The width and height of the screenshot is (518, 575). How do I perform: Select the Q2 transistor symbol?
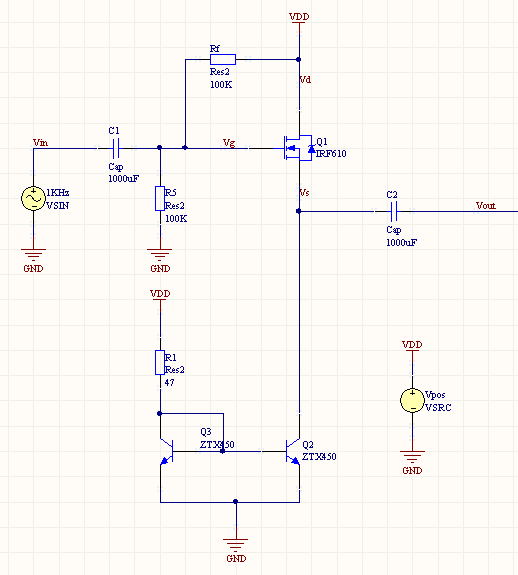pyautogui.click(x=293, y=451)
